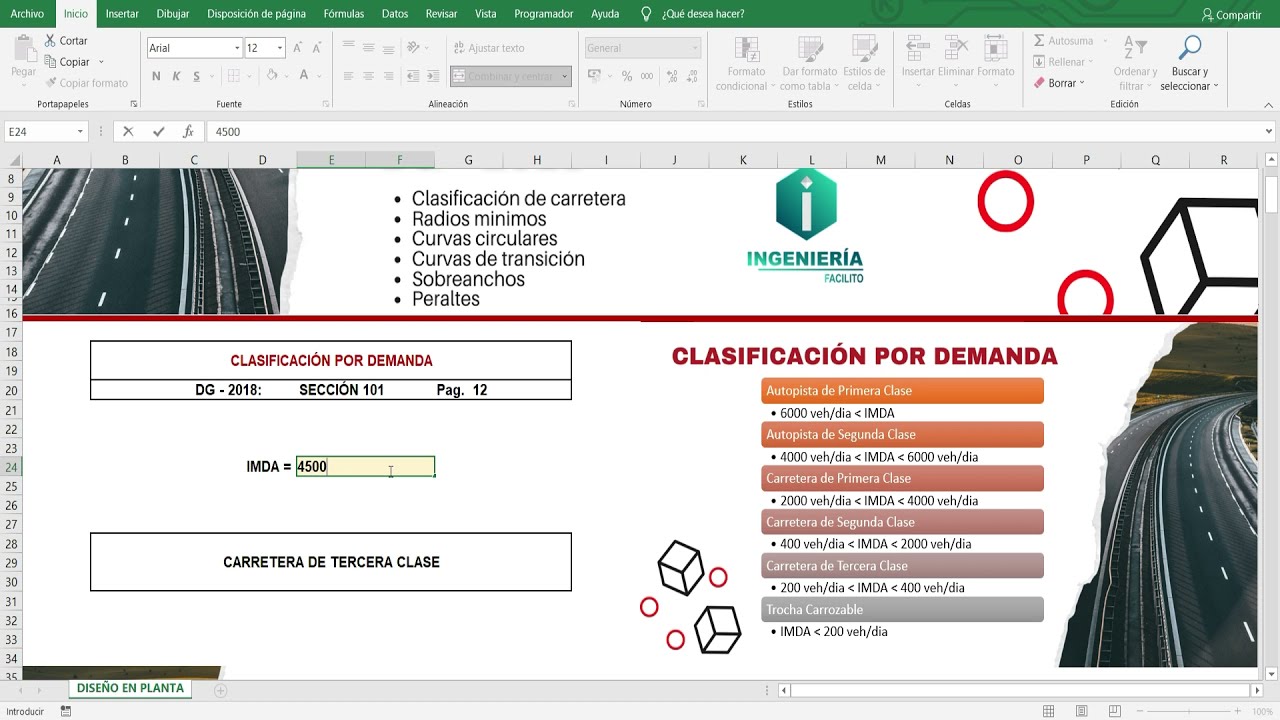Switch to Disposición de página tab

coord(257,14)
